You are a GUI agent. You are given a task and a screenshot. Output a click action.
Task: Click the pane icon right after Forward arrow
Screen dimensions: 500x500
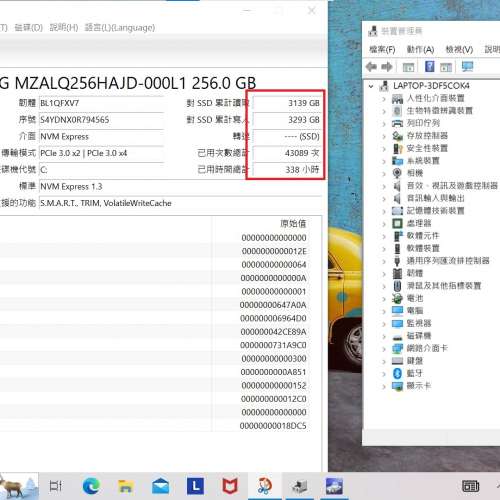click(x=408, y=67)
